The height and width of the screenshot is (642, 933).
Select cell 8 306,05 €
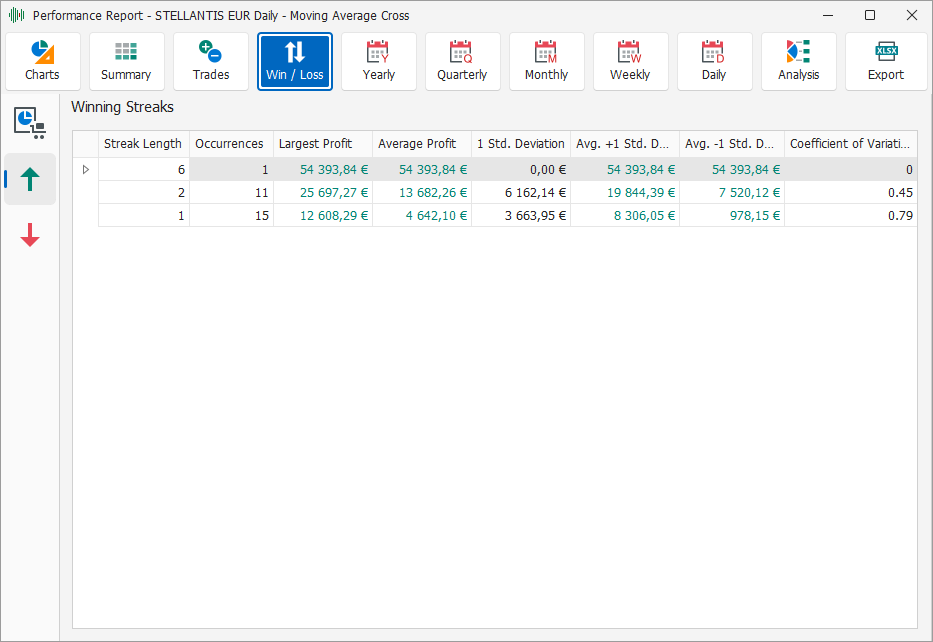coord(625,215)
